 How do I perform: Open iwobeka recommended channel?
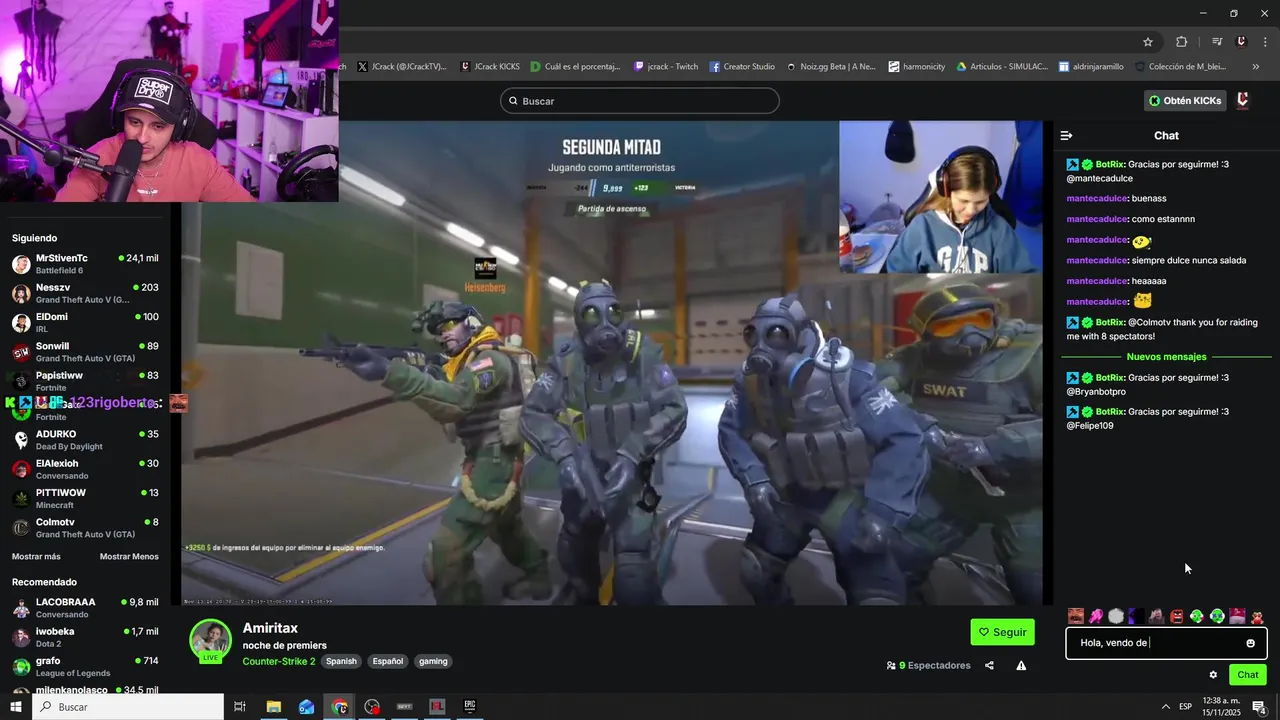pos(85,637)
